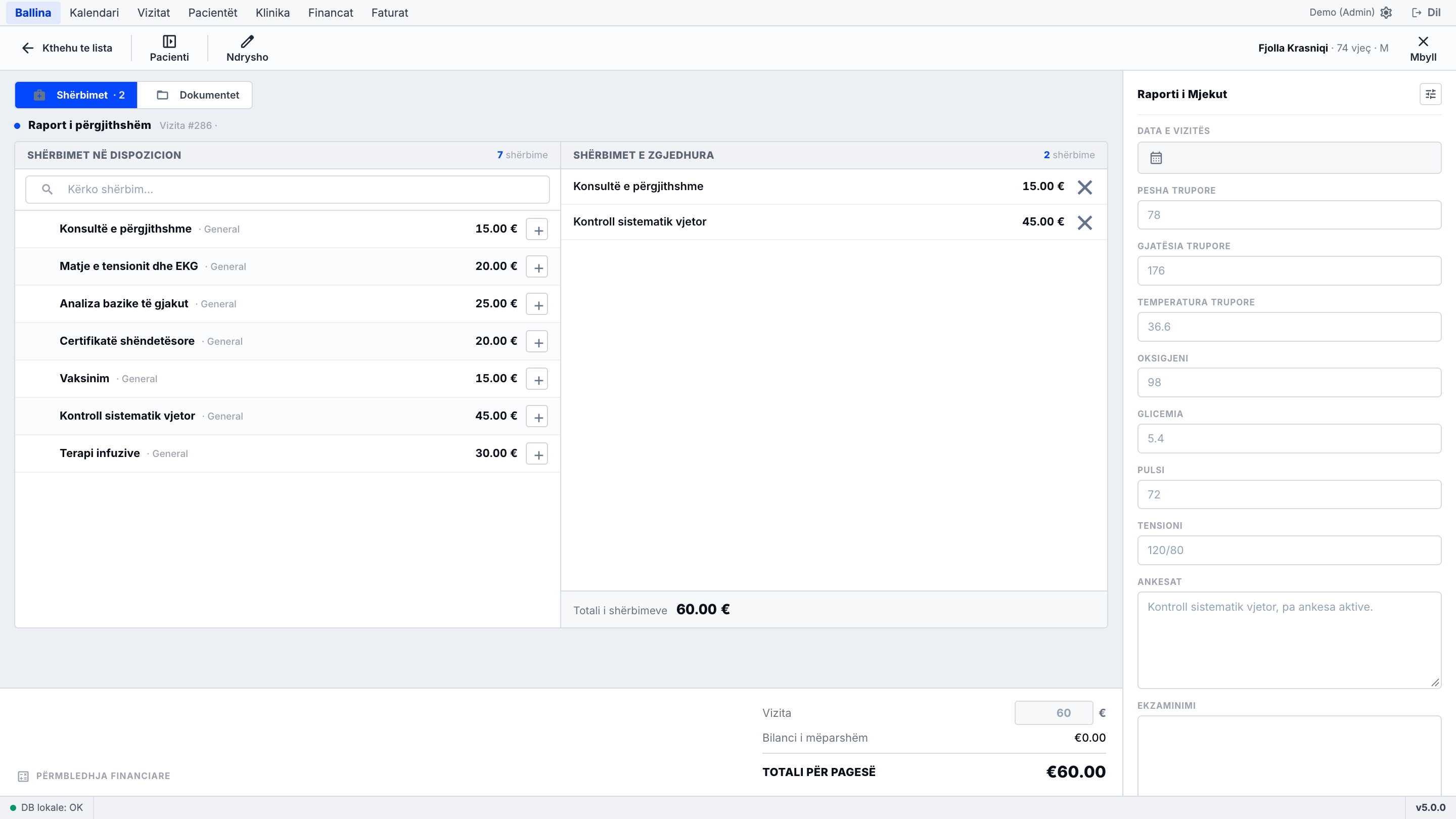Add Terapi infuzive with plus icon
The image size is (1456, 819).
[536, 454]
